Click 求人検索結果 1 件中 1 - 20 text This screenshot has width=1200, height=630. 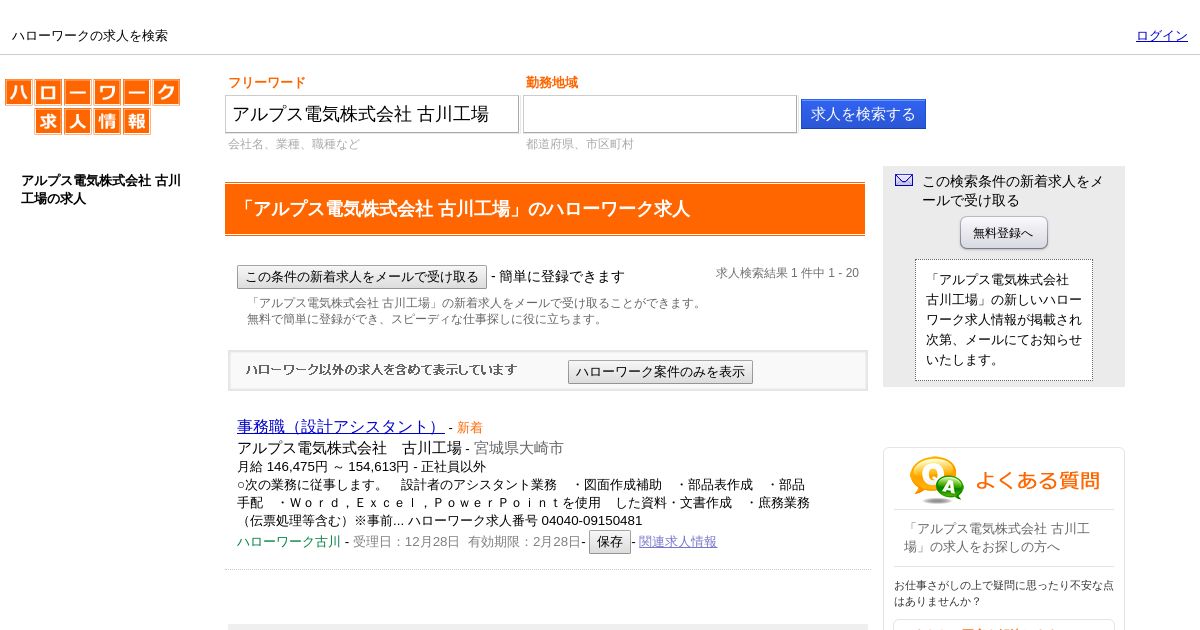787,273
